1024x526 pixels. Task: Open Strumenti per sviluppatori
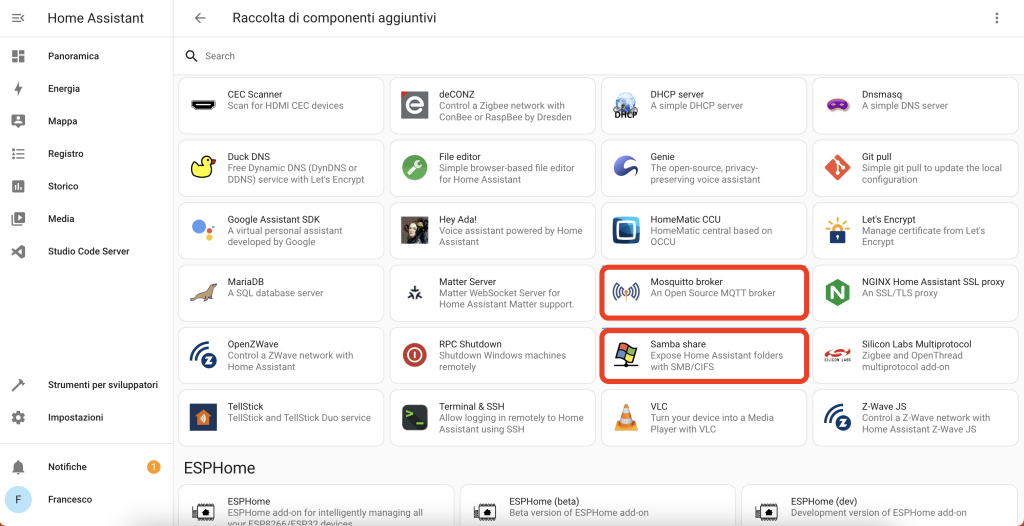point(102,385)
